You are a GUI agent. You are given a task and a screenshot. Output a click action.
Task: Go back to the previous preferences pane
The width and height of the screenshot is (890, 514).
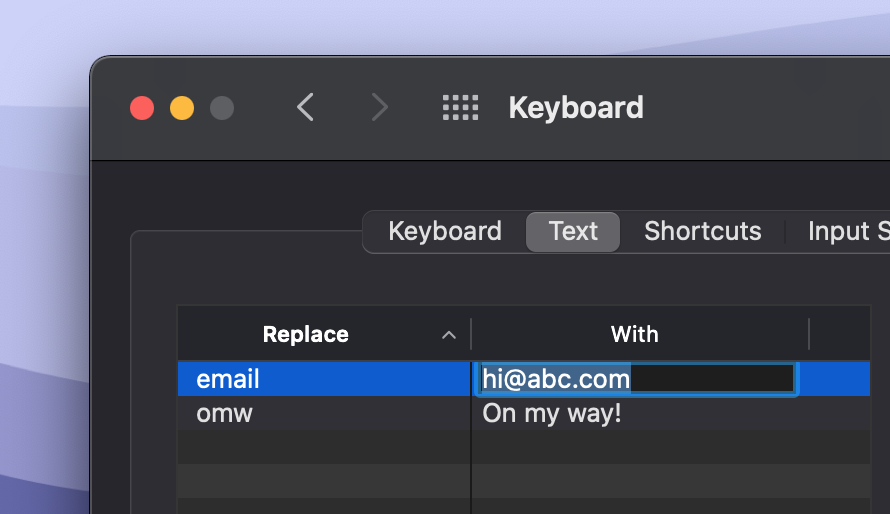[x=306, y=107]
